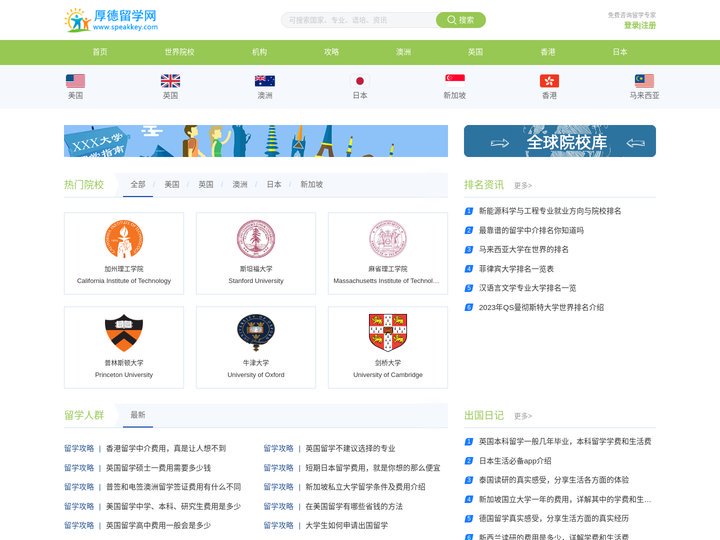Select the 最新 tab under 留学人群
This screenshot has height=540, width=720.
coord(138,415)
